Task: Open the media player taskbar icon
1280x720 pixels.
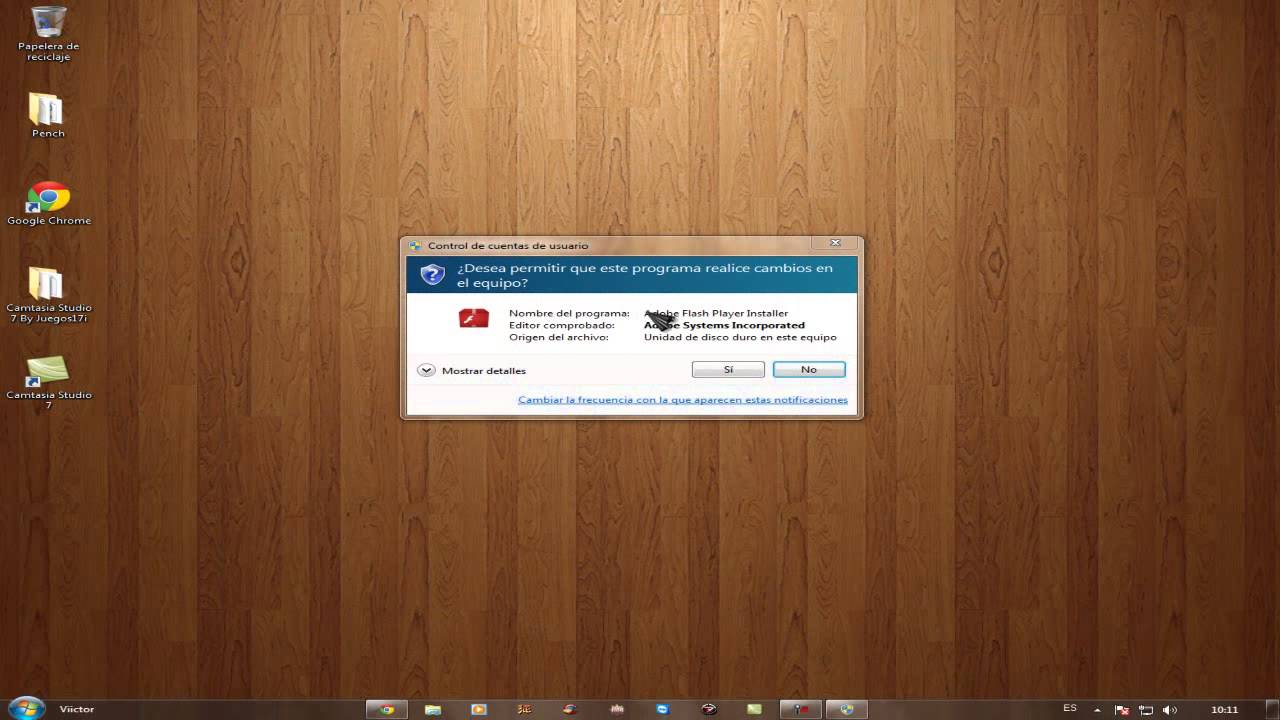Action: (478, 709)
